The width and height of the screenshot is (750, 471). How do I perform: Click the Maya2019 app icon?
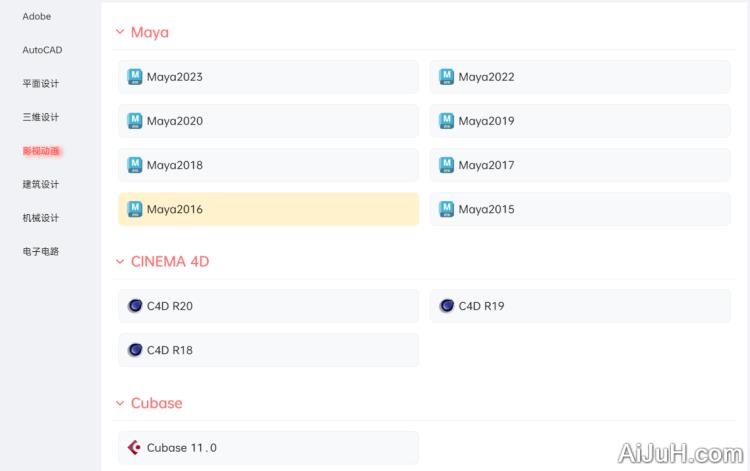click(447, 120)
